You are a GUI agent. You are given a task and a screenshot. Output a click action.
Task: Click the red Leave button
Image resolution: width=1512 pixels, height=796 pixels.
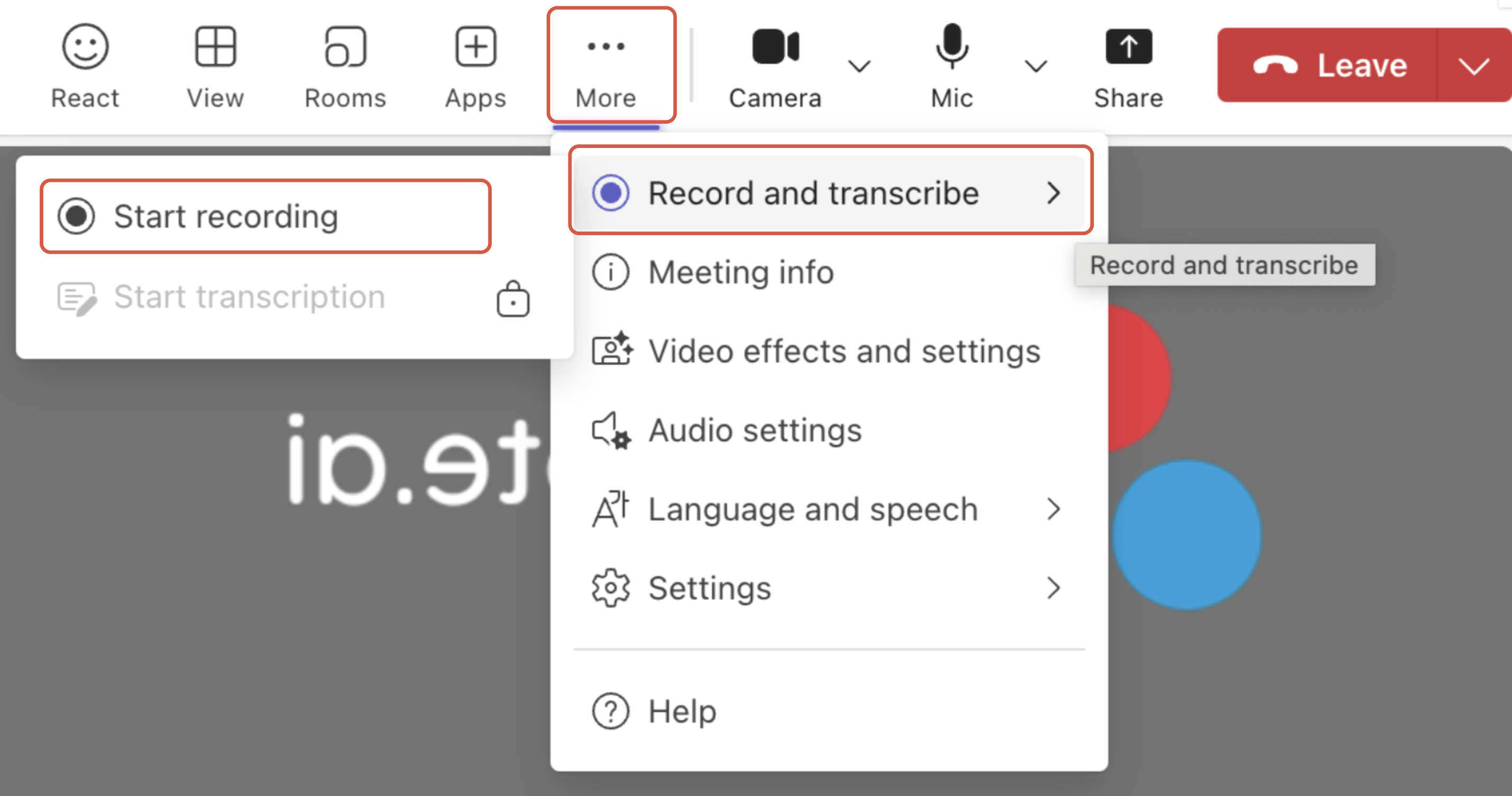[x=1330, y=66]
